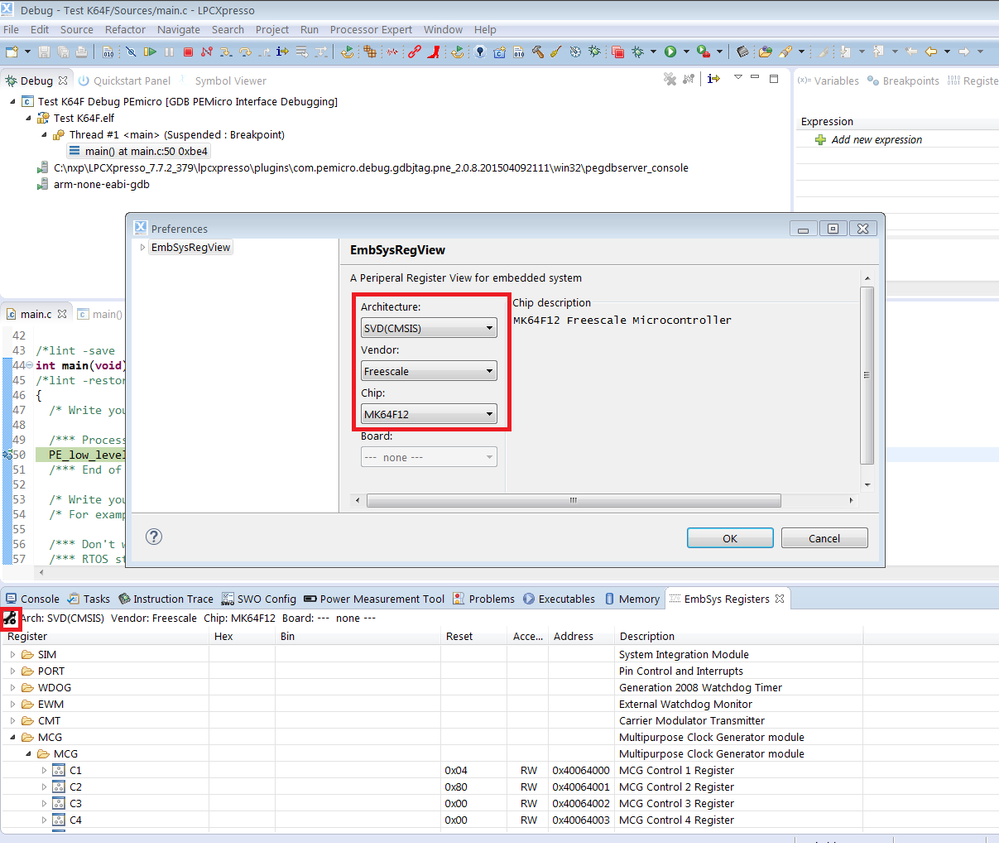
Task: Click the Preferences vertical scrollbar
Action: 866,375
